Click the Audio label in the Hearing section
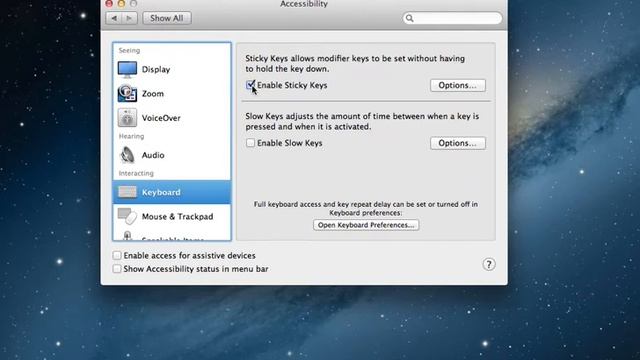The width and height of the screenshot is (640, 360). coord(153,155)
